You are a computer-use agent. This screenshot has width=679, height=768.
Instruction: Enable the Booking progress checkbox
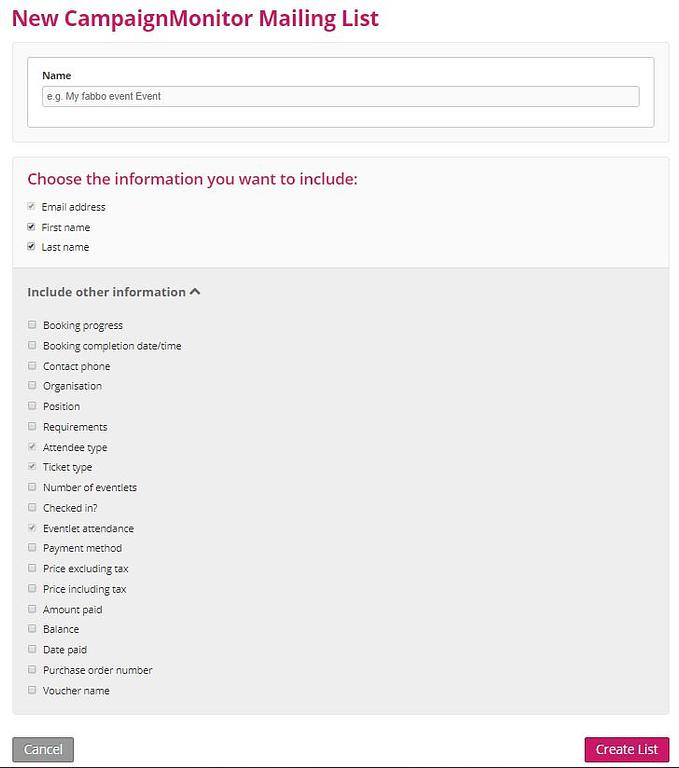point(32,325)
